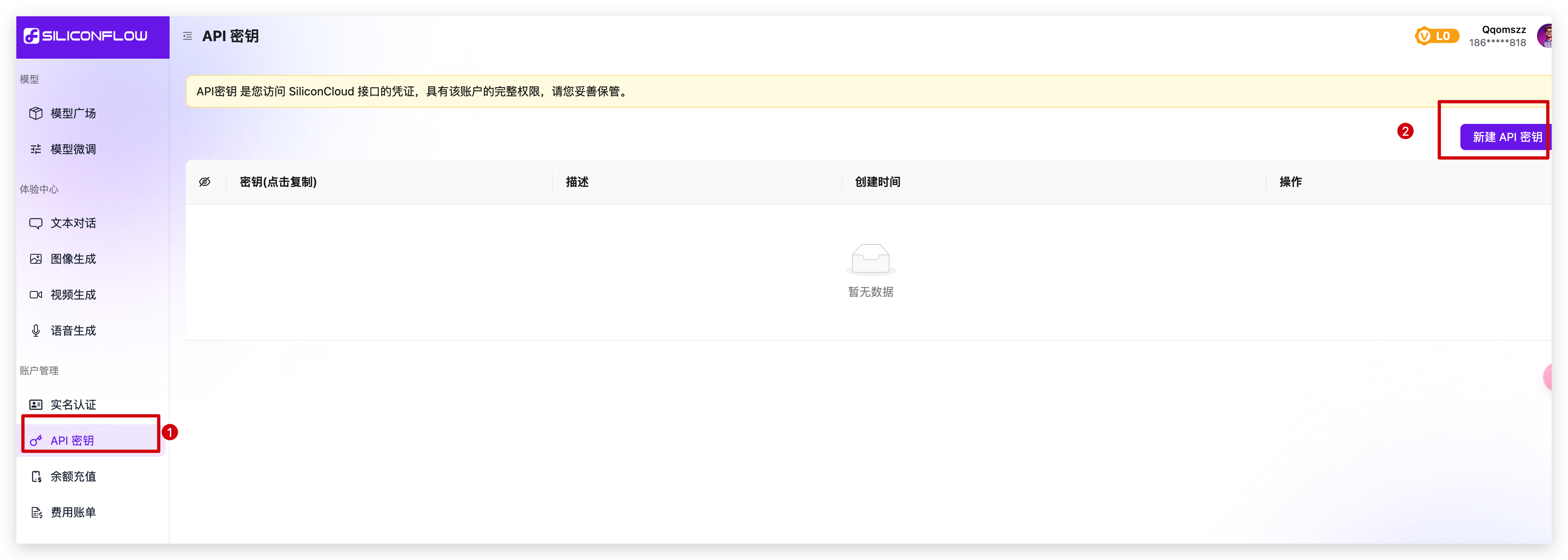Open the 模型微调 sliders icon
This screenshot has height=560, width=1568.
36,149
